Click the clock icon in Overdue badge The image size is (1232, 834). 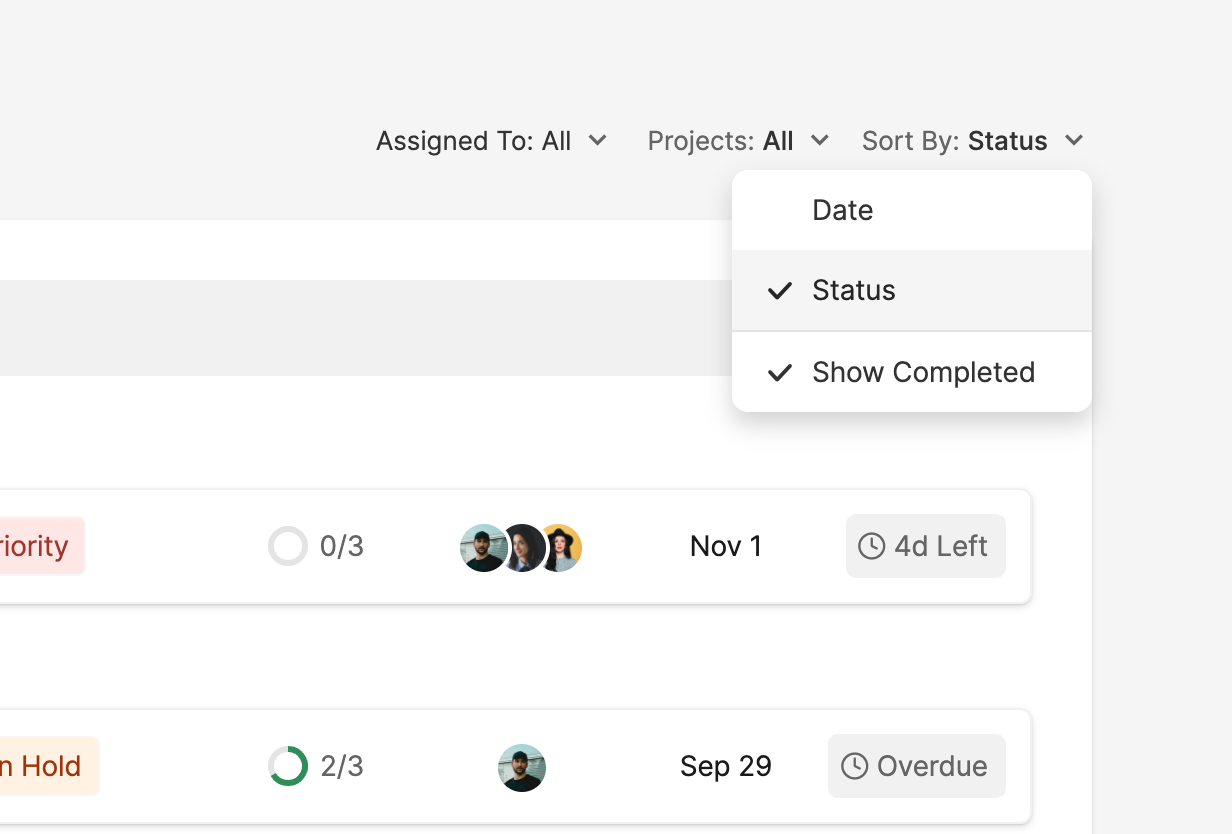pyautogui.click(x=854, y=766)
